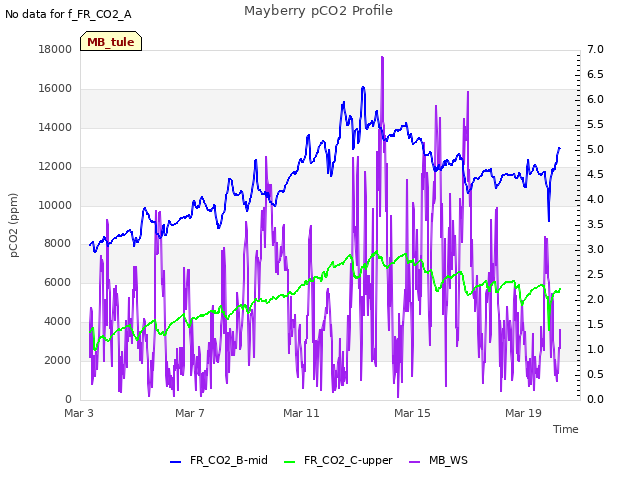Click the 14000 left axis value

point(55,127)
